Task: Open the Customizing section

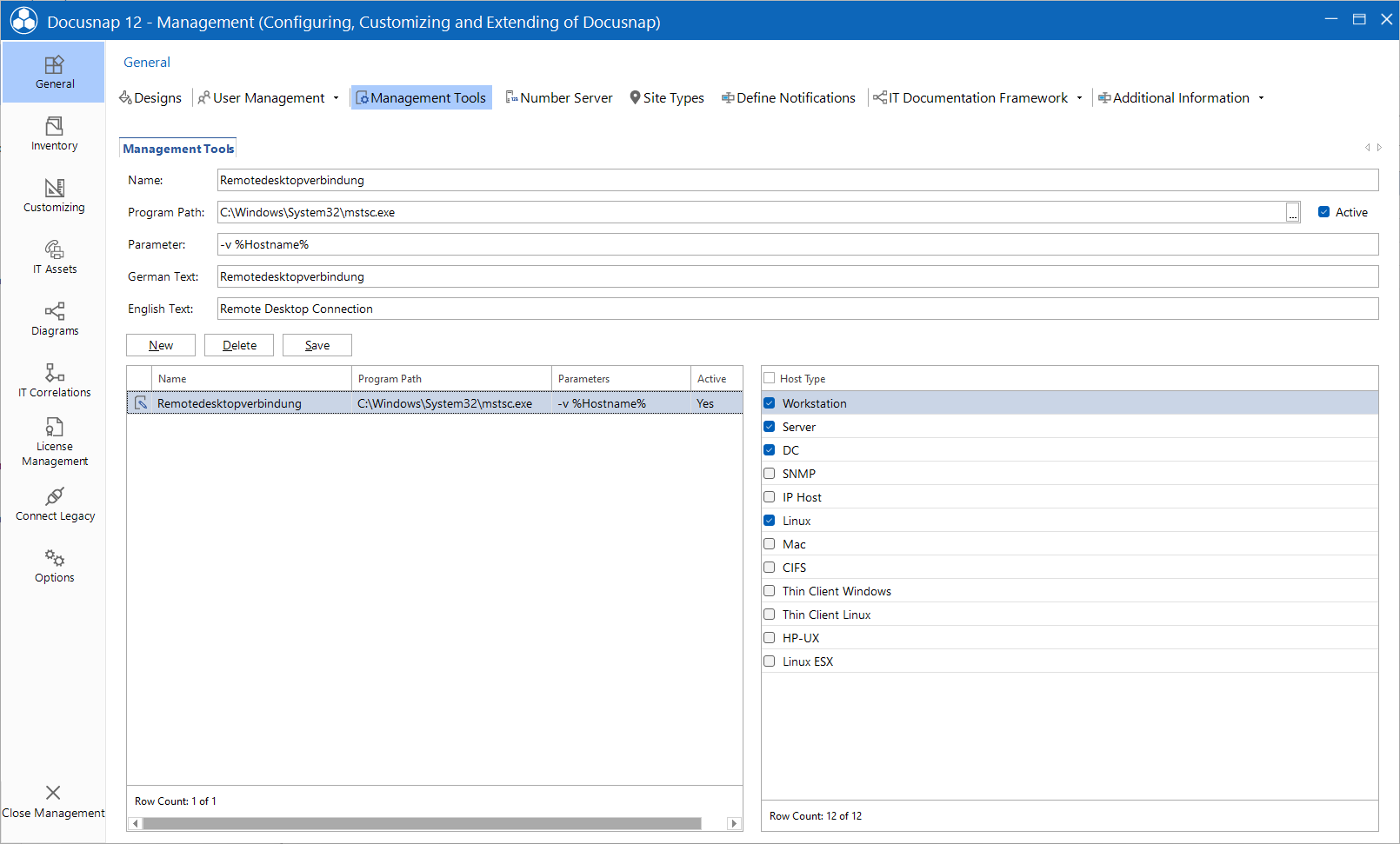Action: 54,196
